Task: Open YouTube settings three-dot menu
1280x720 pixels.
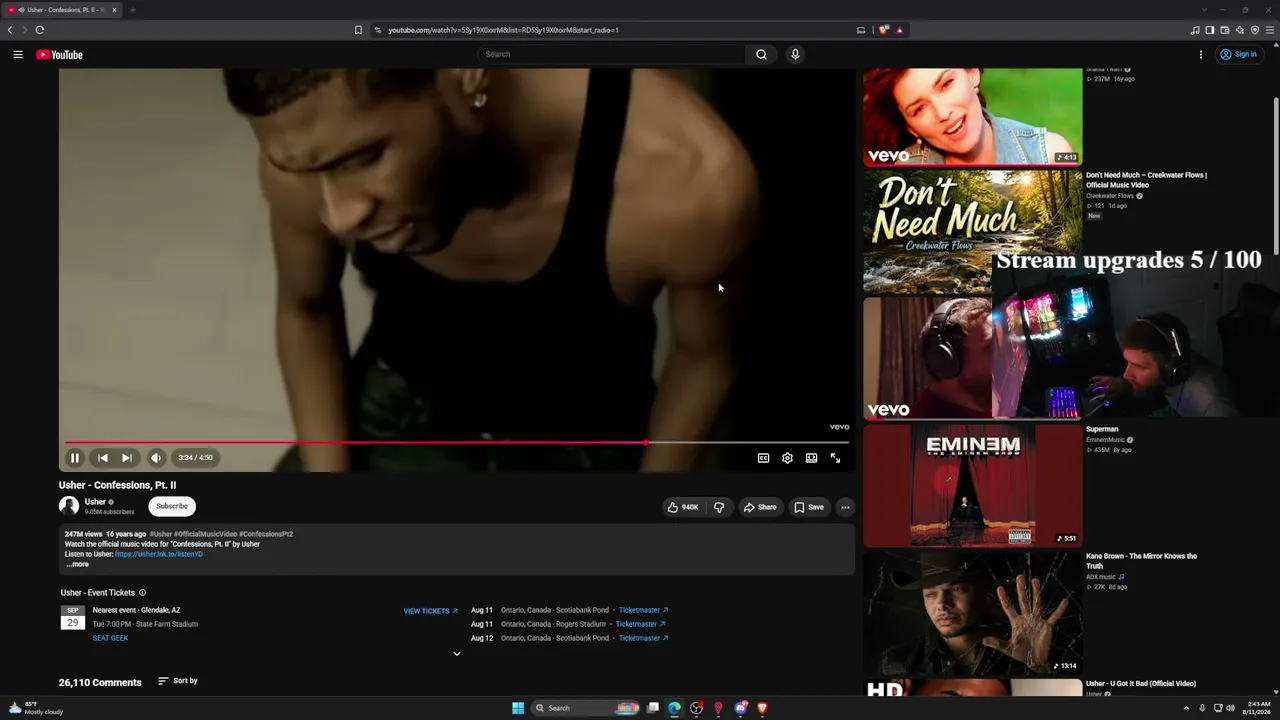Action: pos(1201,55)
